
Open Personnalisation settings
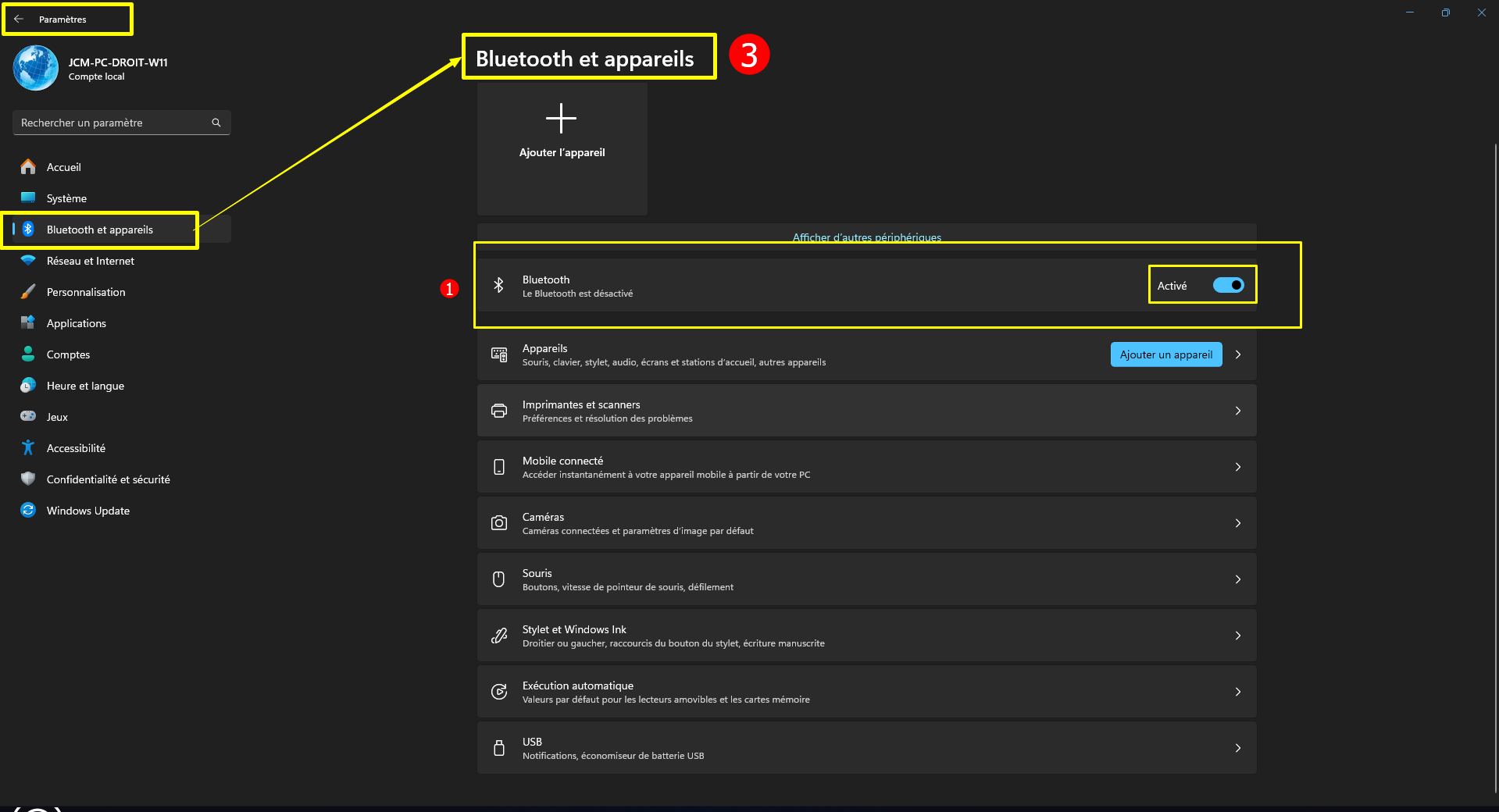coord(122,292)
